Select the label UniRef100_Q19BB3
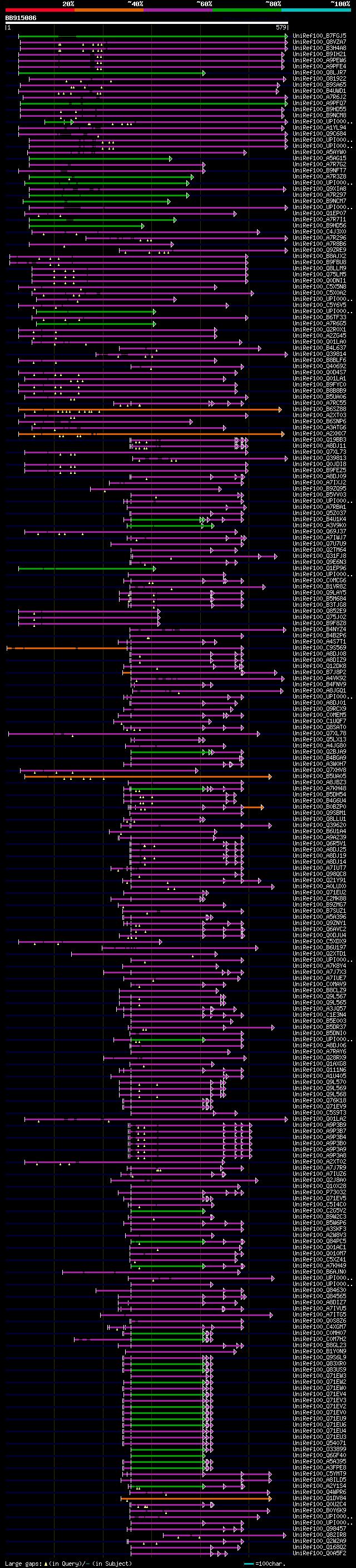This screenshot has height=1568, width=356. (319, 440)
